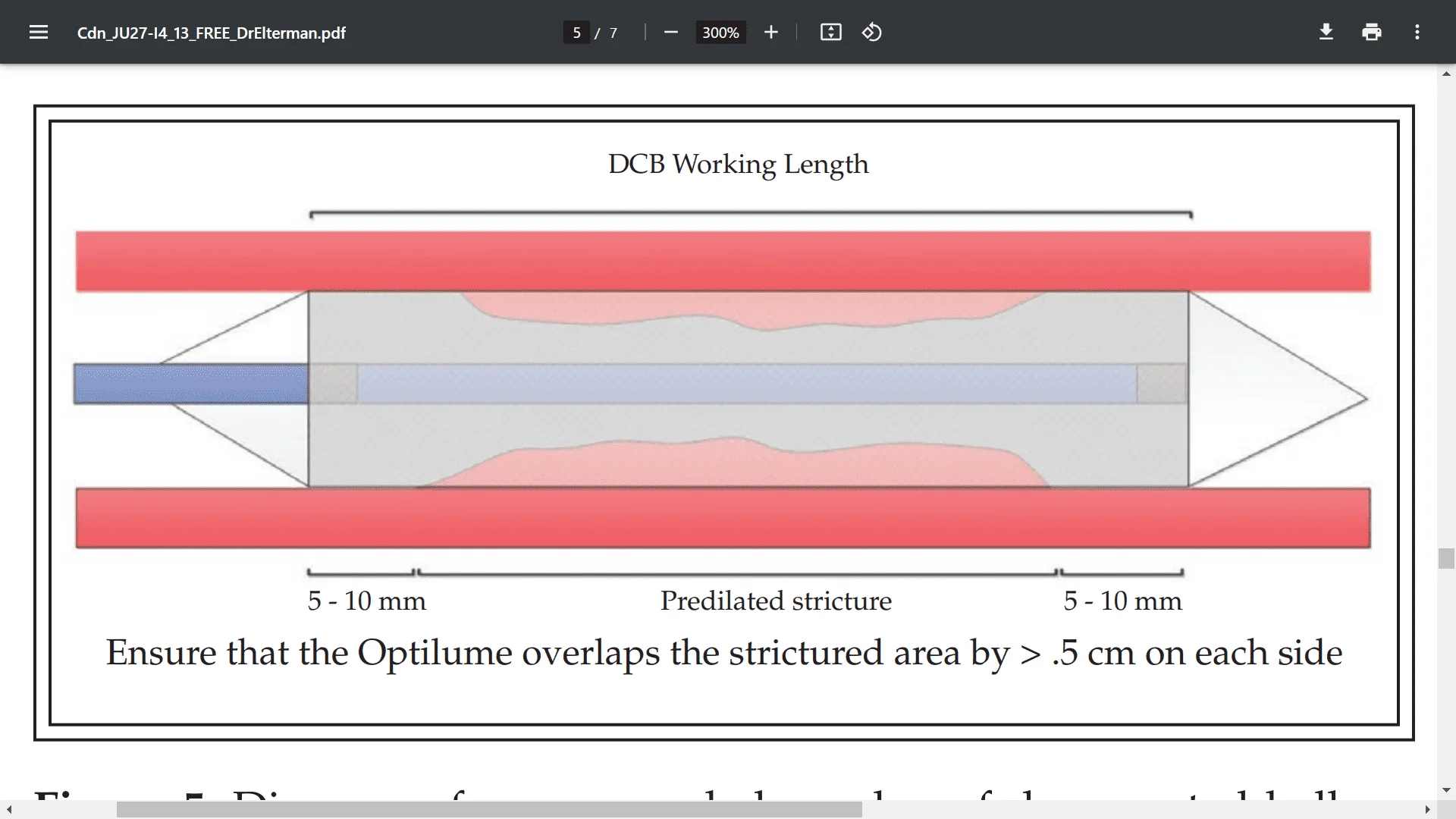
Task: Click the file name Cdn_JU27-I4_13_FREE_DrElterman.pdf
Action: [212, 33]
